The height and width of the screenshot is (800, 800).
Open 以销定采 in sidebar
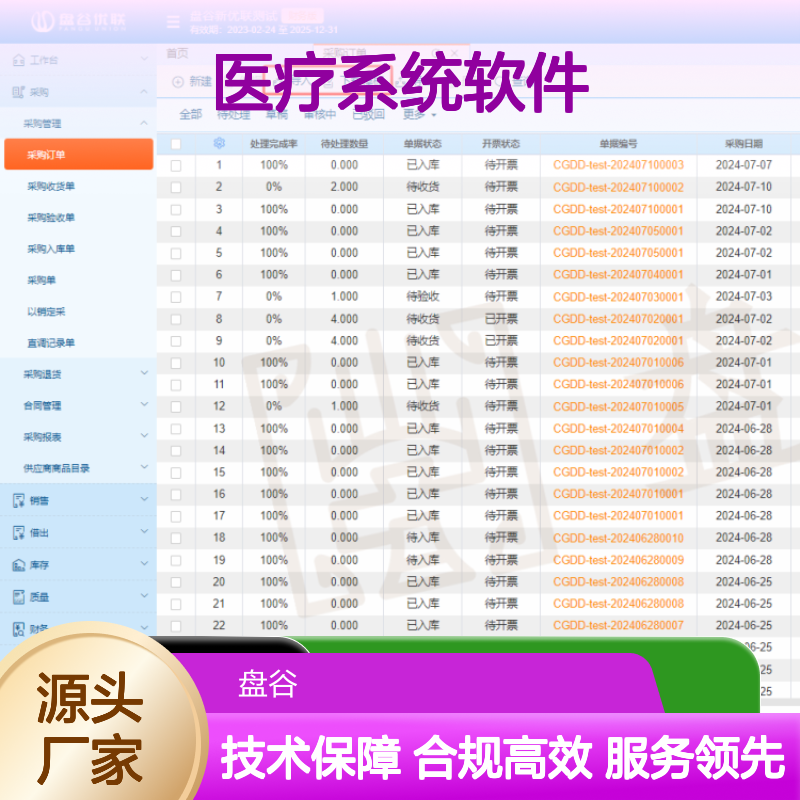[x=46, y=311]
